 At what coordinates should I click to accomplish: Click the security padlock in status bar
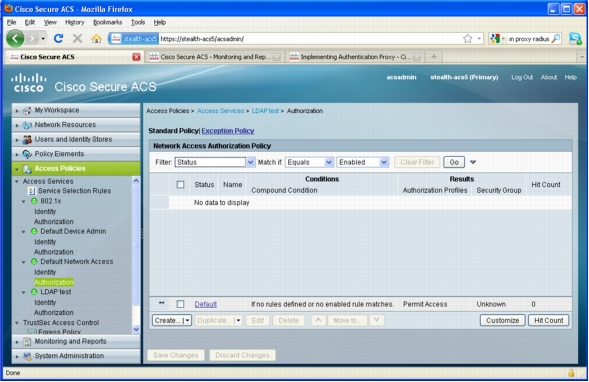pos(571,373)
